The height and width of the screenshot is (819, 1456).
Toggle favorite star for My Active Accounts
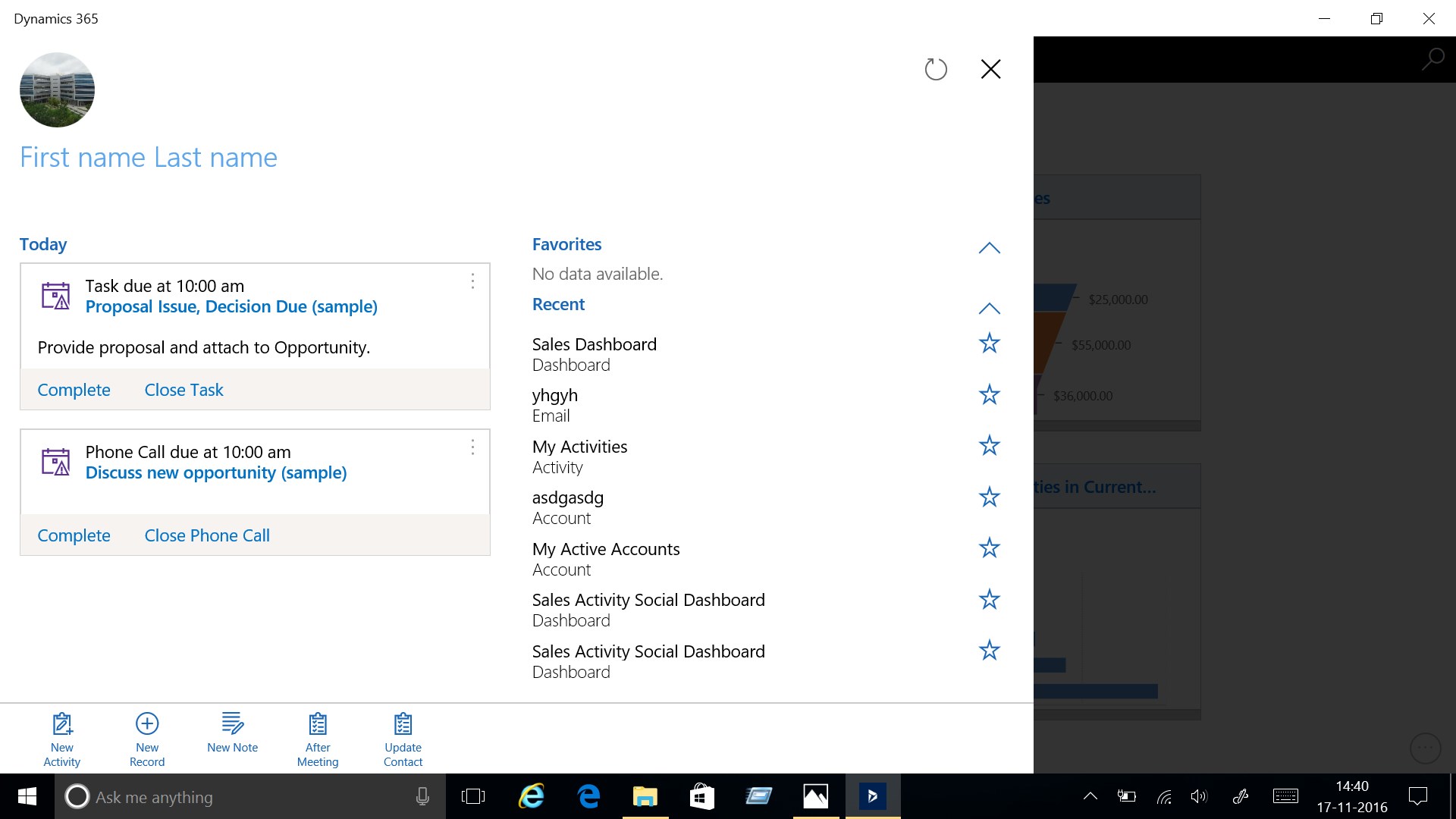tap(989, 548)
